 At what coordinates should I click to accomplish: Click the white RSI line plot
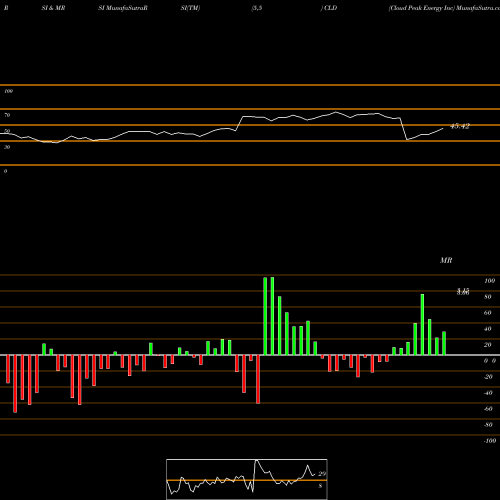222,128
